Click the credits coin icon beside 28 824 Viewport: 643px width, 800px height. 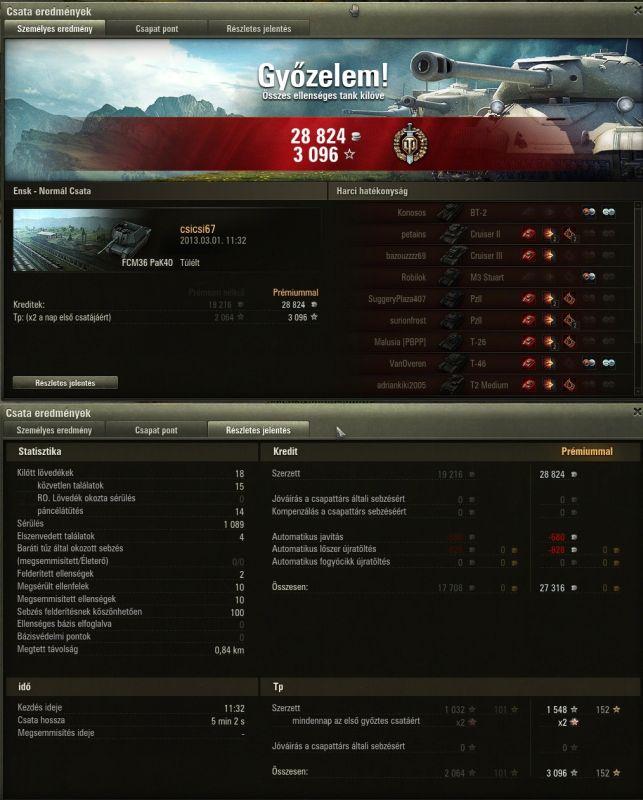coord(356,136)
